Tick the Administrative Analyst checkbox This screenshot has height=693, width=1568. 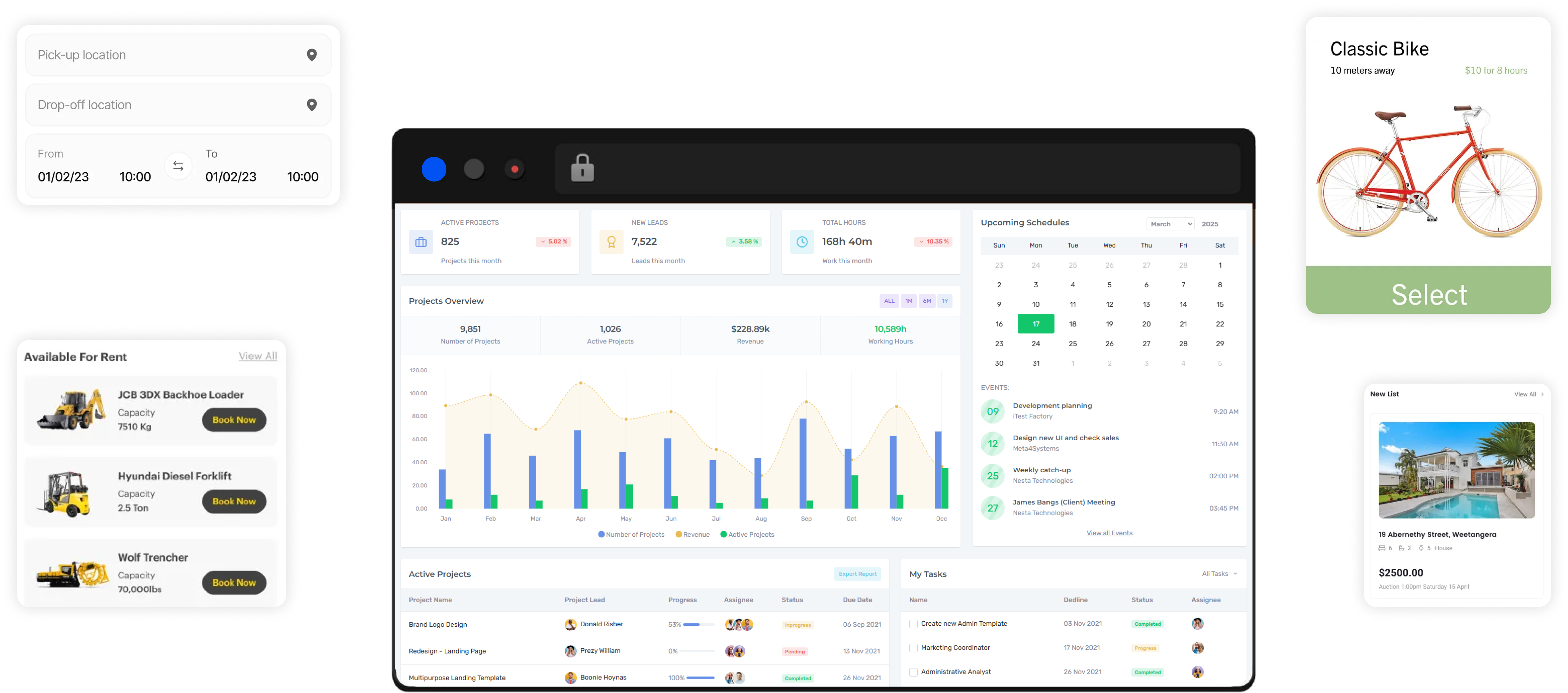click(913, 672)
